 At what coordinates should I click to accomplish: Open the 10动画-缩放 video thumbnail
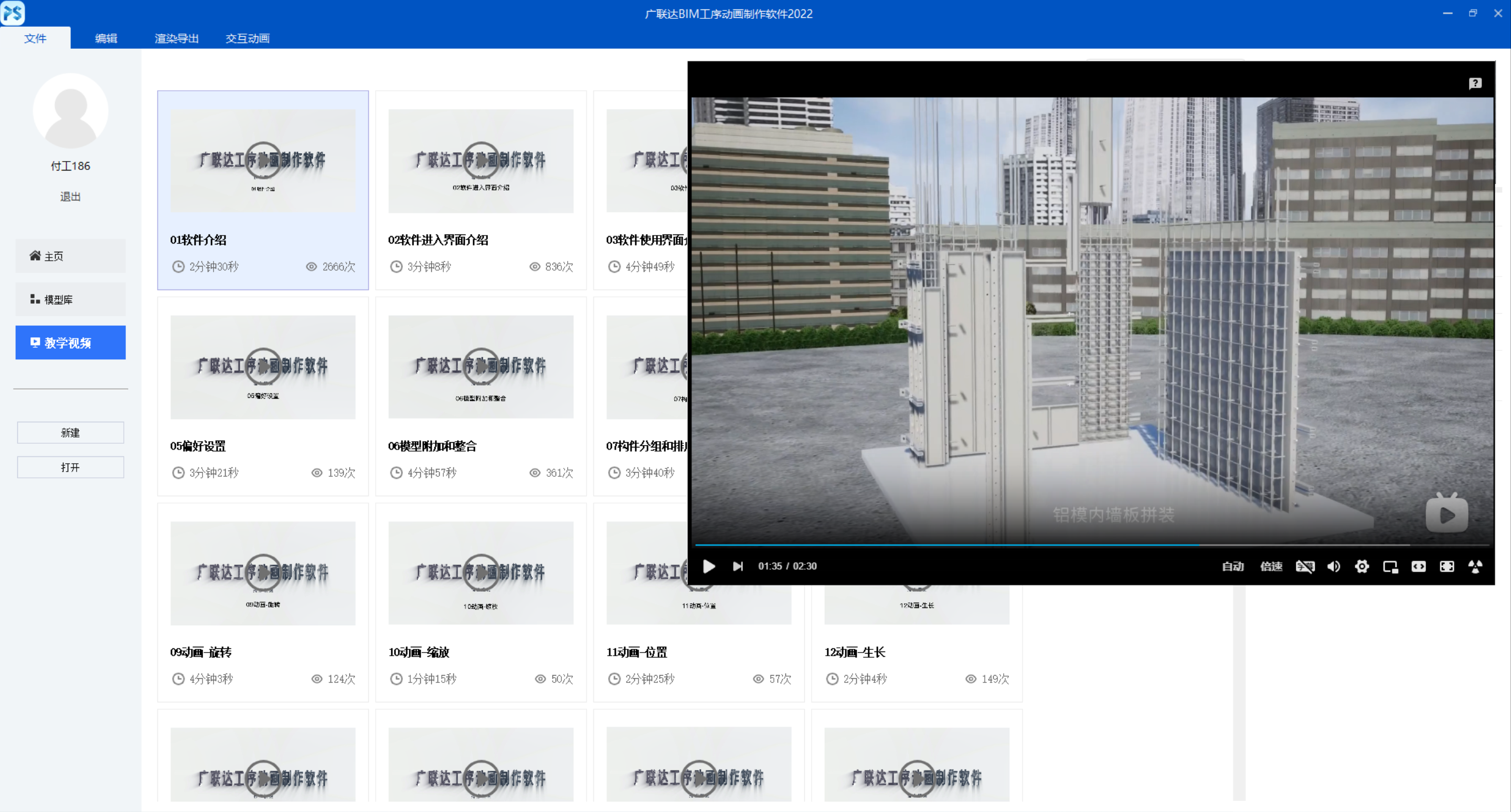click(481, 573)
